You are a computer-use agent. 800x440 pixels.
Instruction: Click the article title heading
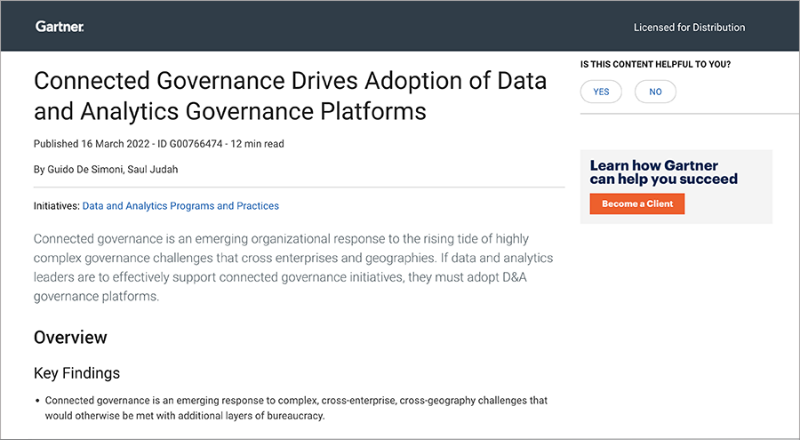click(x=290, y=96)
